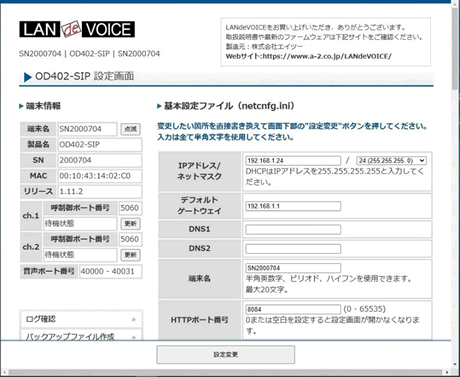Click the (0 - 65535) range hint
This screenshot has height=377, width=460.
(x=364, y=309)
